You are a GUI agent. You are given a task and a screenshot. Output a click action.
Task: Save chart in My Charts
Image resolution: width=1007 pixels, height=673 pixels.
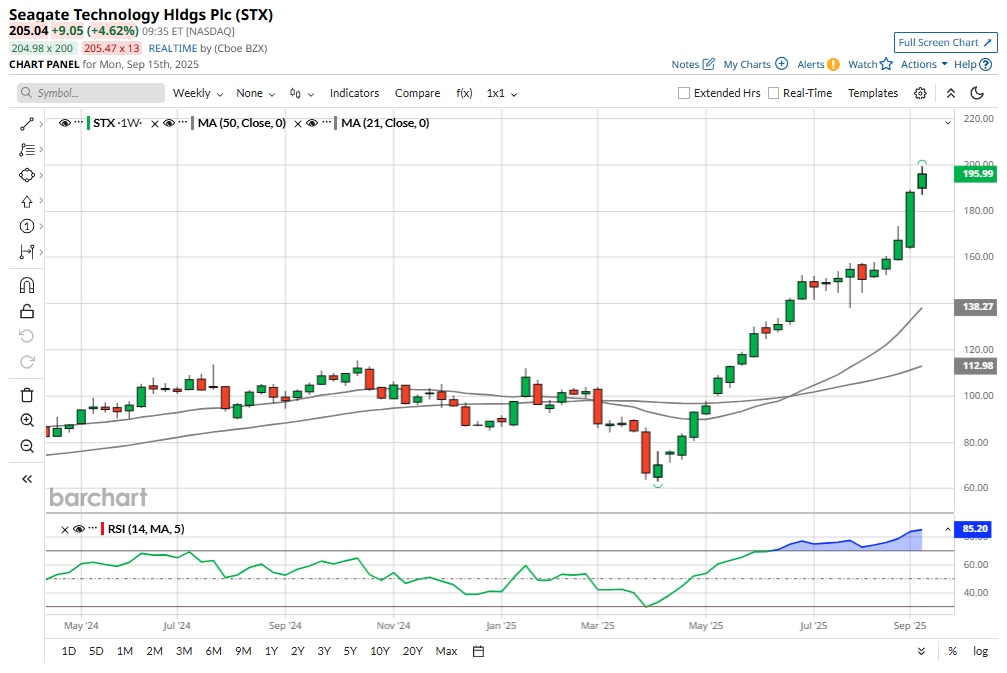755,64
